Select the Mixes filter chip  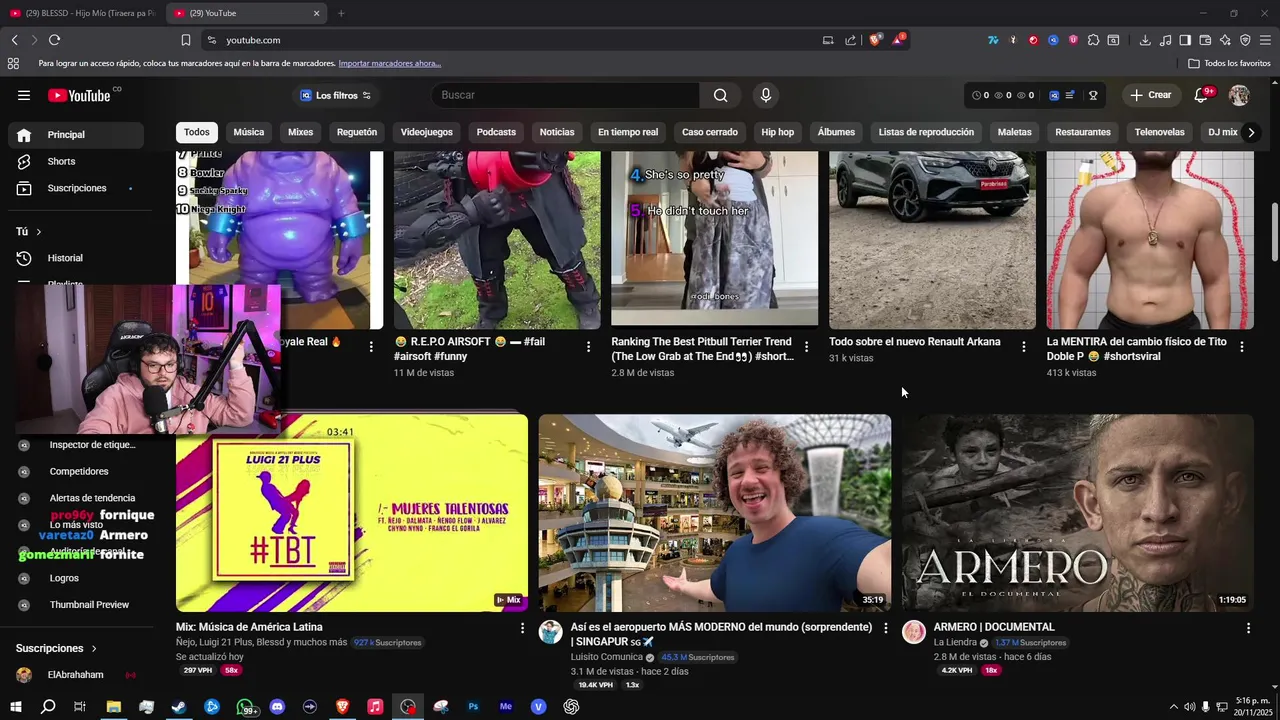300,132
